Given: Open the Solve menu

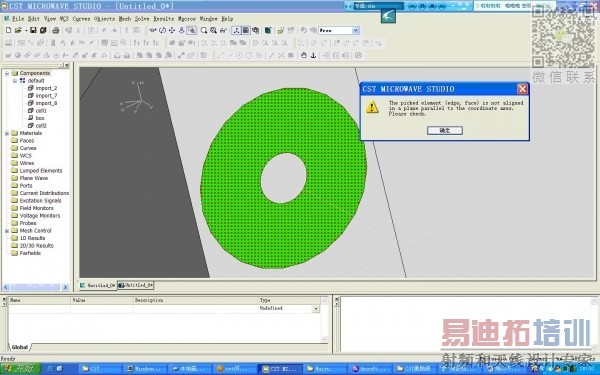Looking at the screenshot, I should click(x=142, y=18).
